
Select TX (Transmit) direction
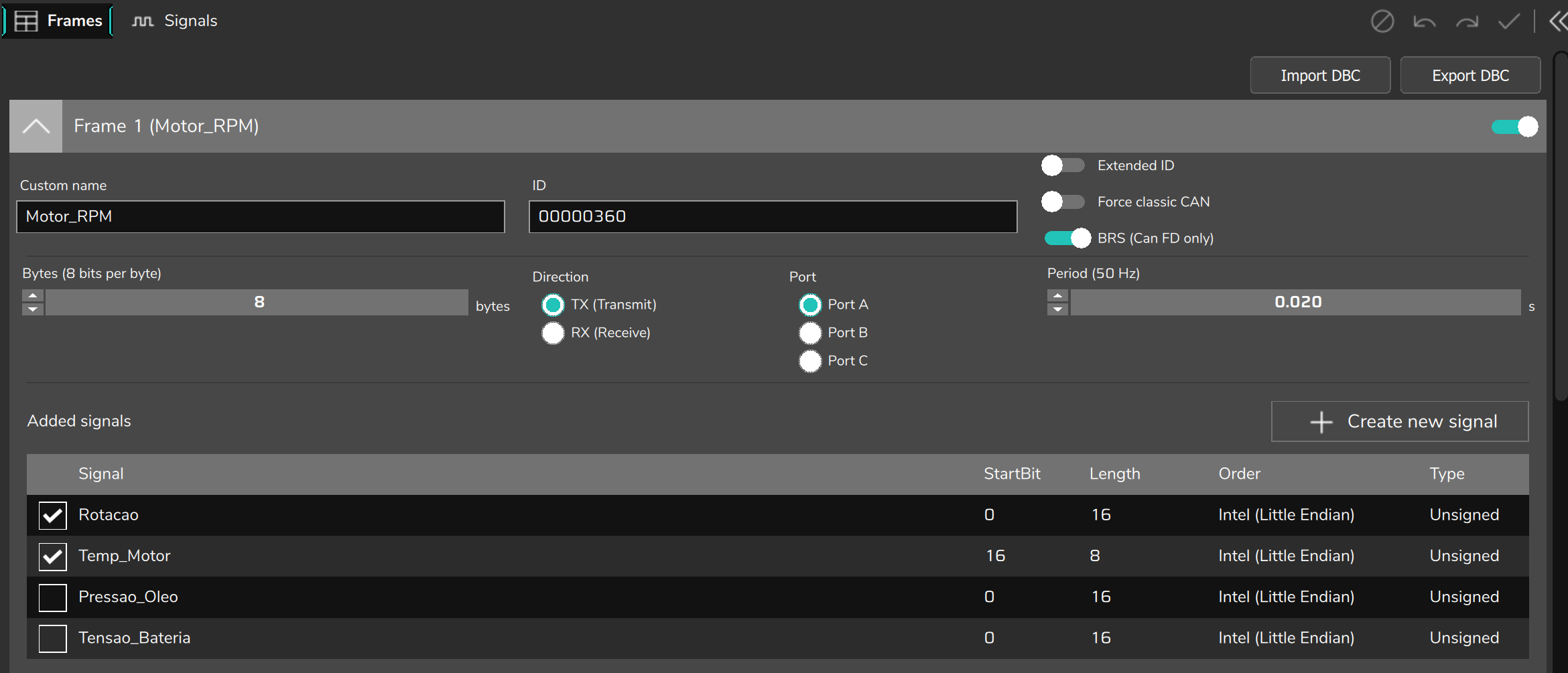coord(553,305)
